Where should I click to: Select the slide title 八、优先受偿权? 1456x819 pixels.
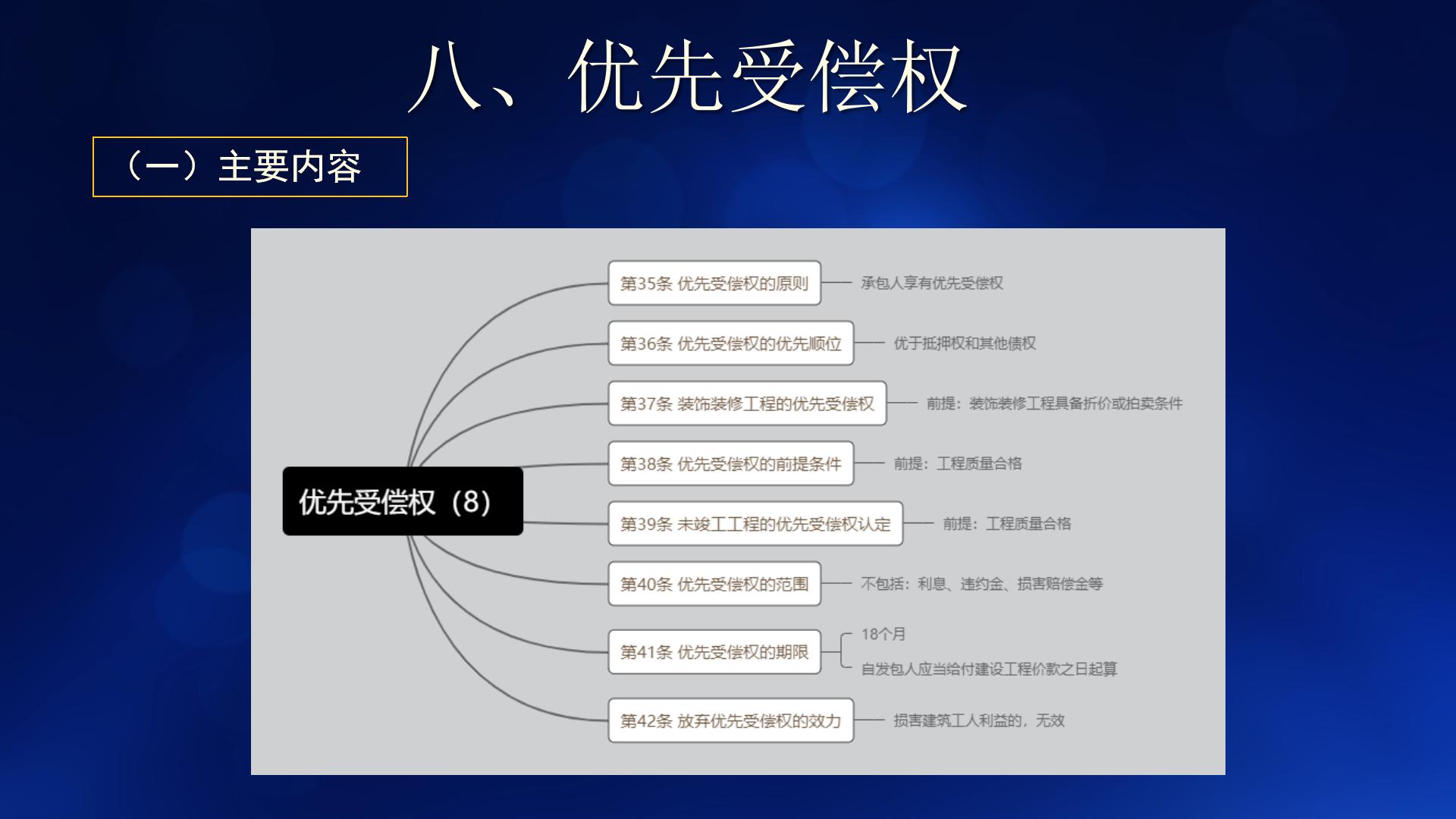690,72
